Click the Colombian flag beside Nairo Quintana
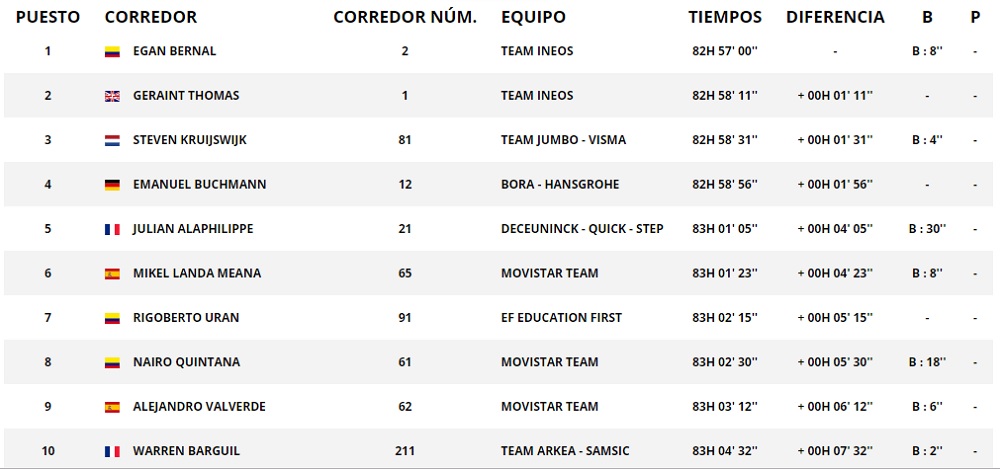 point(112,363)
